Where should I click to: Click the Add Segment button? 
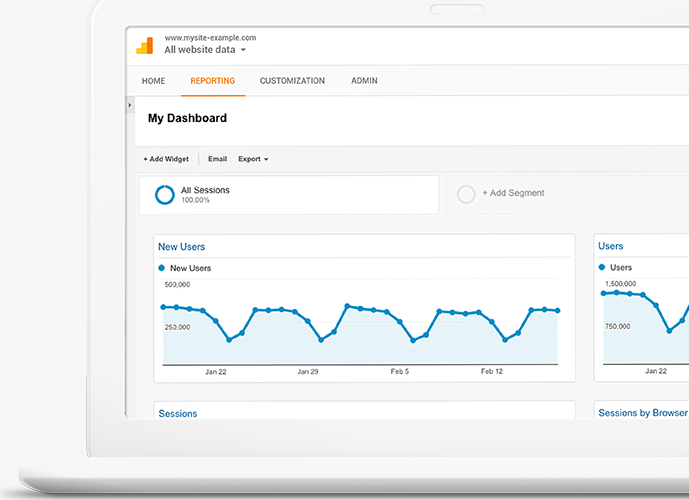[513, 193]
